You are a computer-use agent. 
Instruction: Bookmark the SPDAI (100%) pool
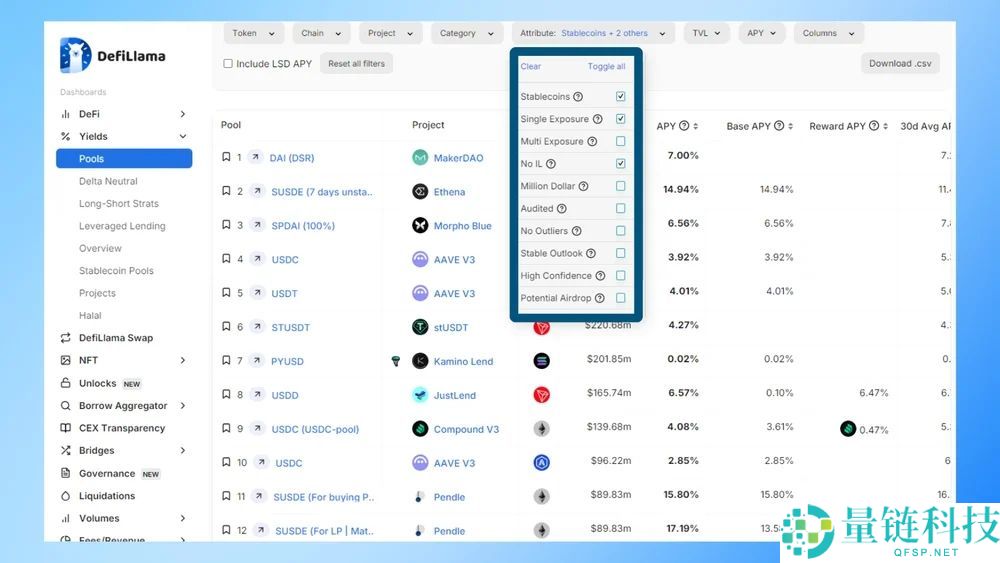(226, 224)
